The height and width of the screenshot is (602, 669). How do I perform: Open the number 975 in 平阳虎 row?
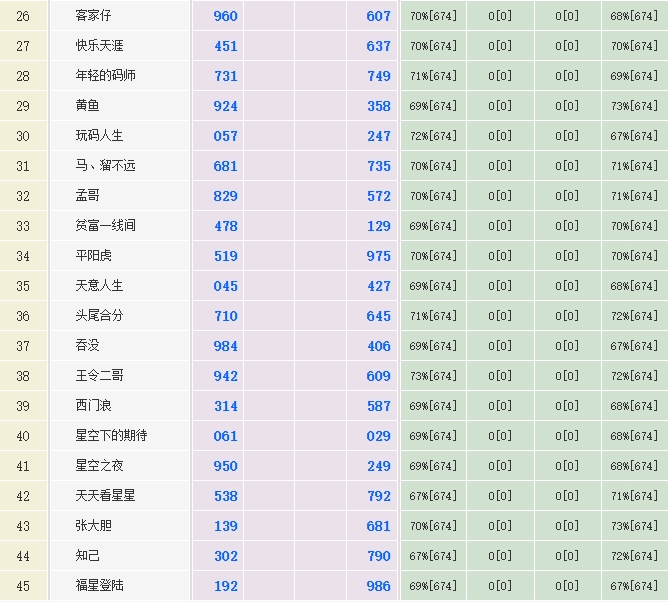tap(378, 256)
